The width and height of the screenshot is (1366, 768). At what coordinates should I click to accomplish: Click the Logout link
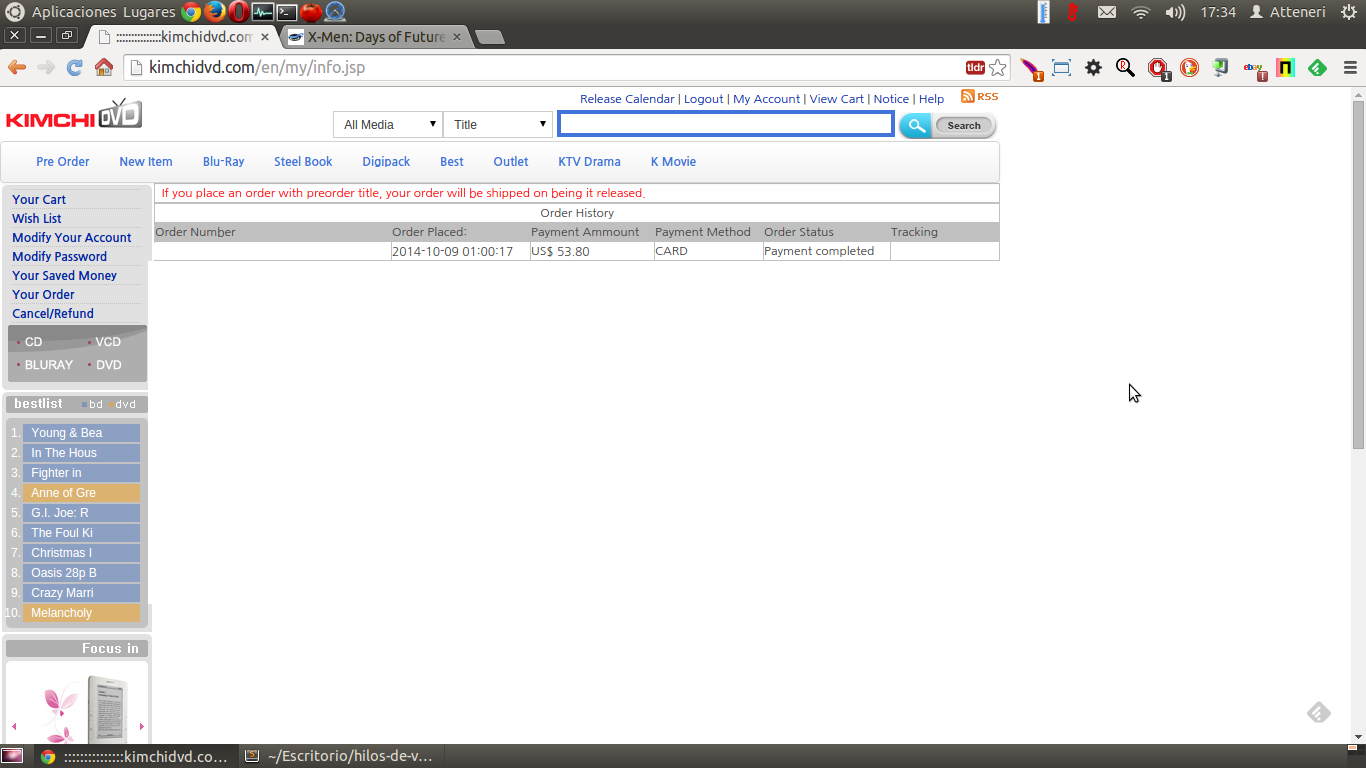[703, 99]
